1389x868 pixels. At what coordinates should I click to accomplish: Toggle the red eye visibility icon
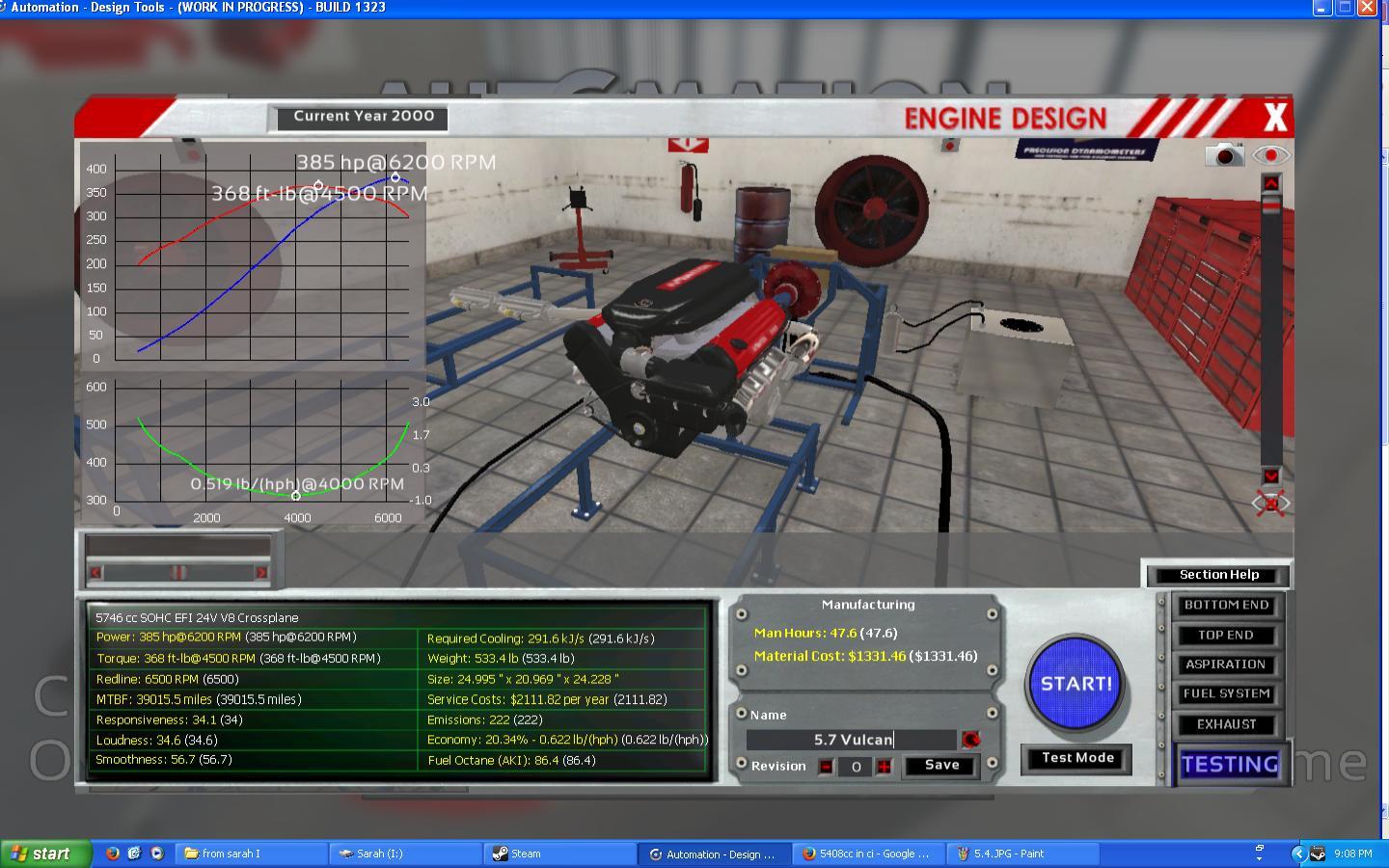coord(1270,154)
